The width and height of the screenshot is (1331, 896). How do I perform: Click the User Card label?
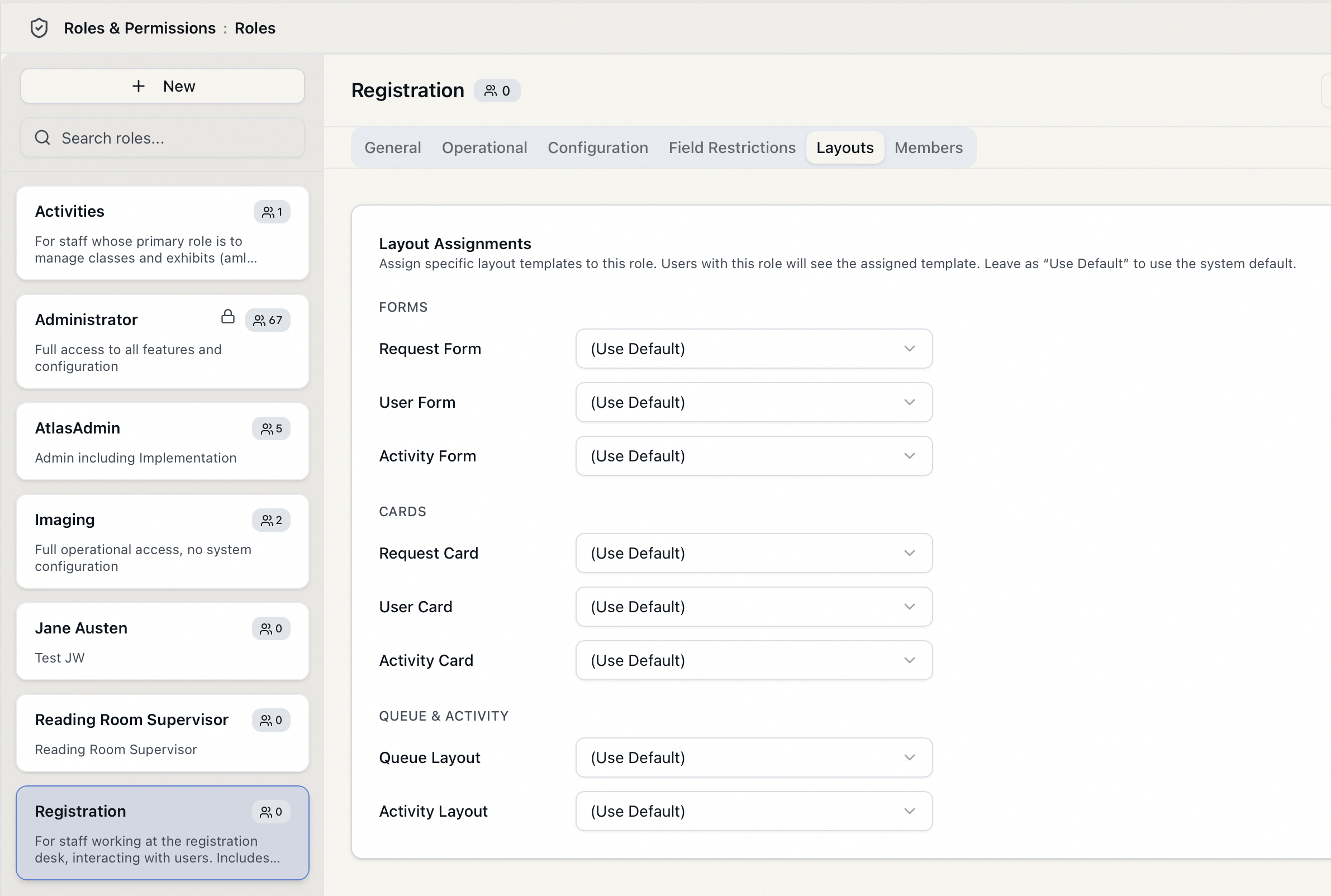point(416,607)
